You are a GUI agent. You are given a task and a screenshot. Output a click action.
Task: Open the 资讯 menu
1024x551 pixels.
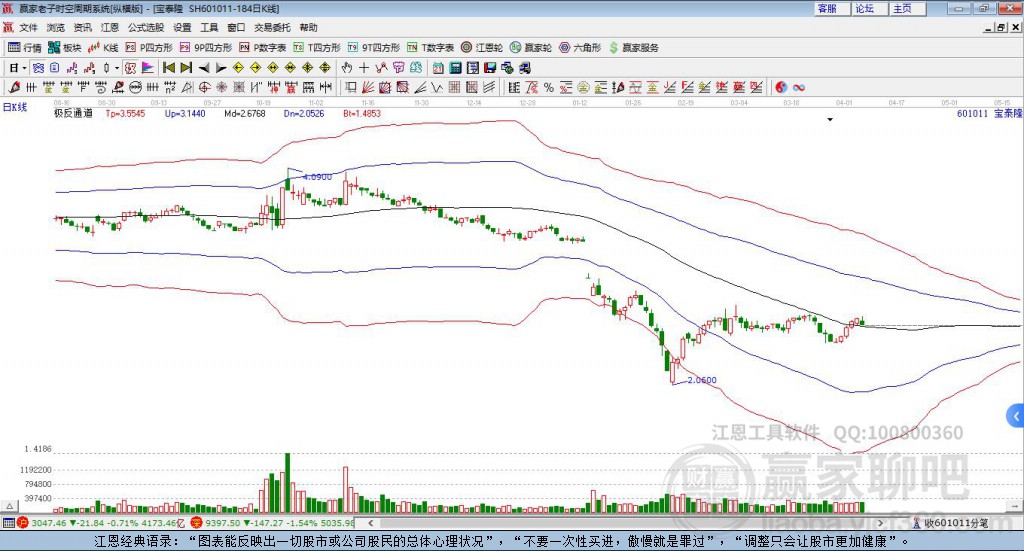click(x=82, y=27)
